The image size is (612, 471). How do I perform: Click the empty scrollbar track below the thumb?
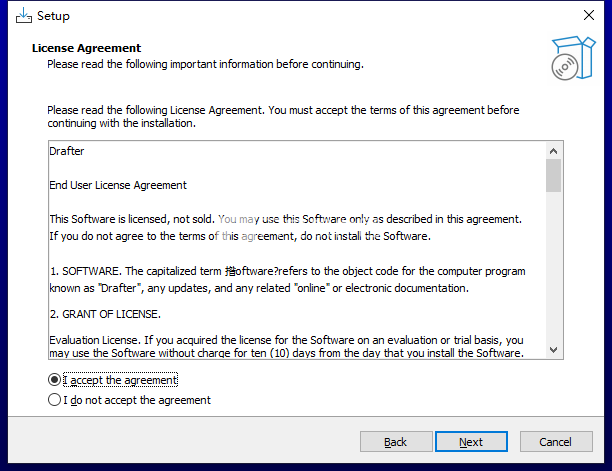[553, 267]
